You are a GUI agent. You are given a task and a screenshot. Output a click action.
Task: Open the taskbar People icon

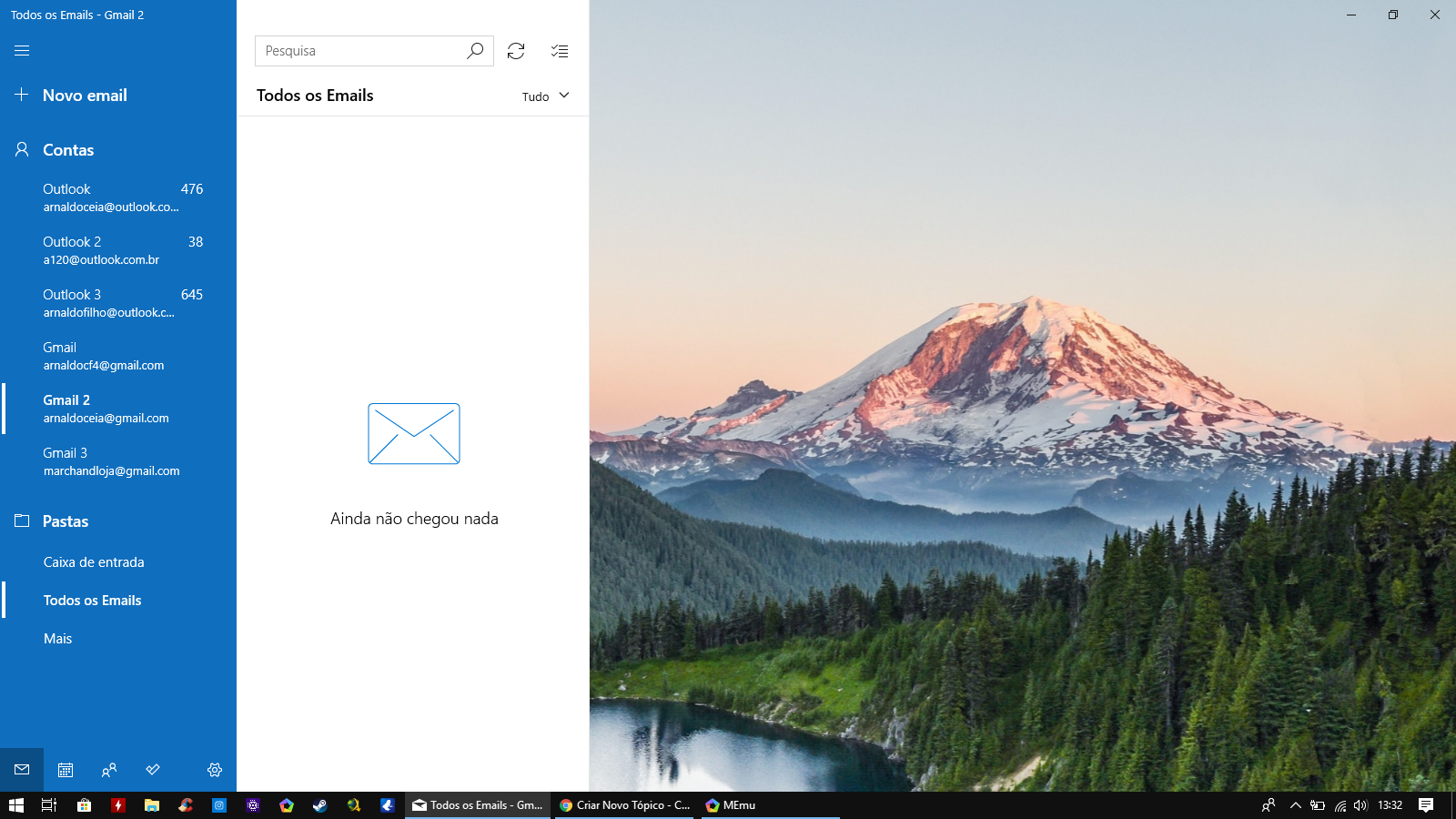[1269, 805]
